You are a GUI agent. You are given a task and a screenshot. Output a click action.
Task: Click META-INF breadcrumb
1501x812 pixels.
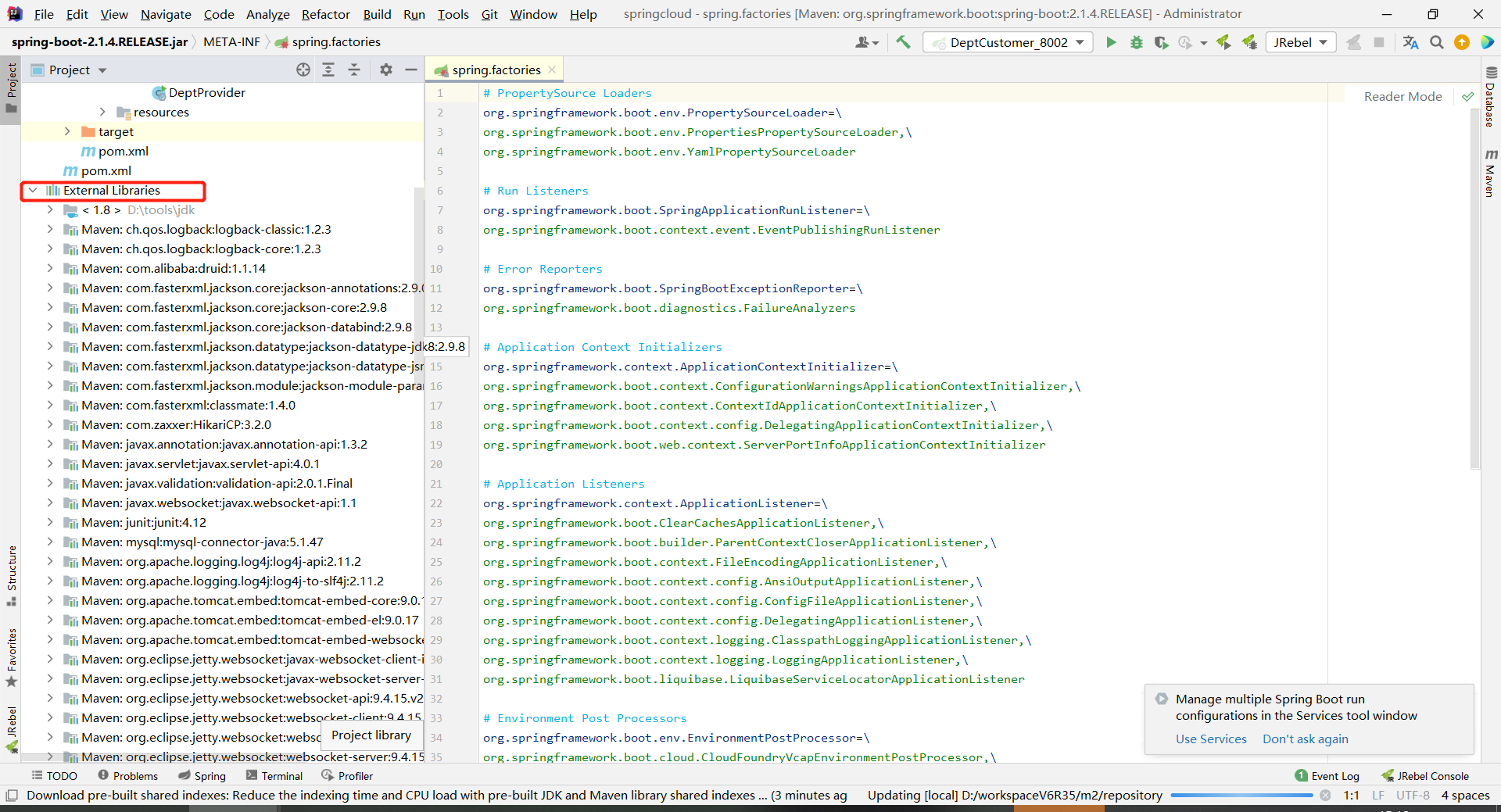pos(231,42)
